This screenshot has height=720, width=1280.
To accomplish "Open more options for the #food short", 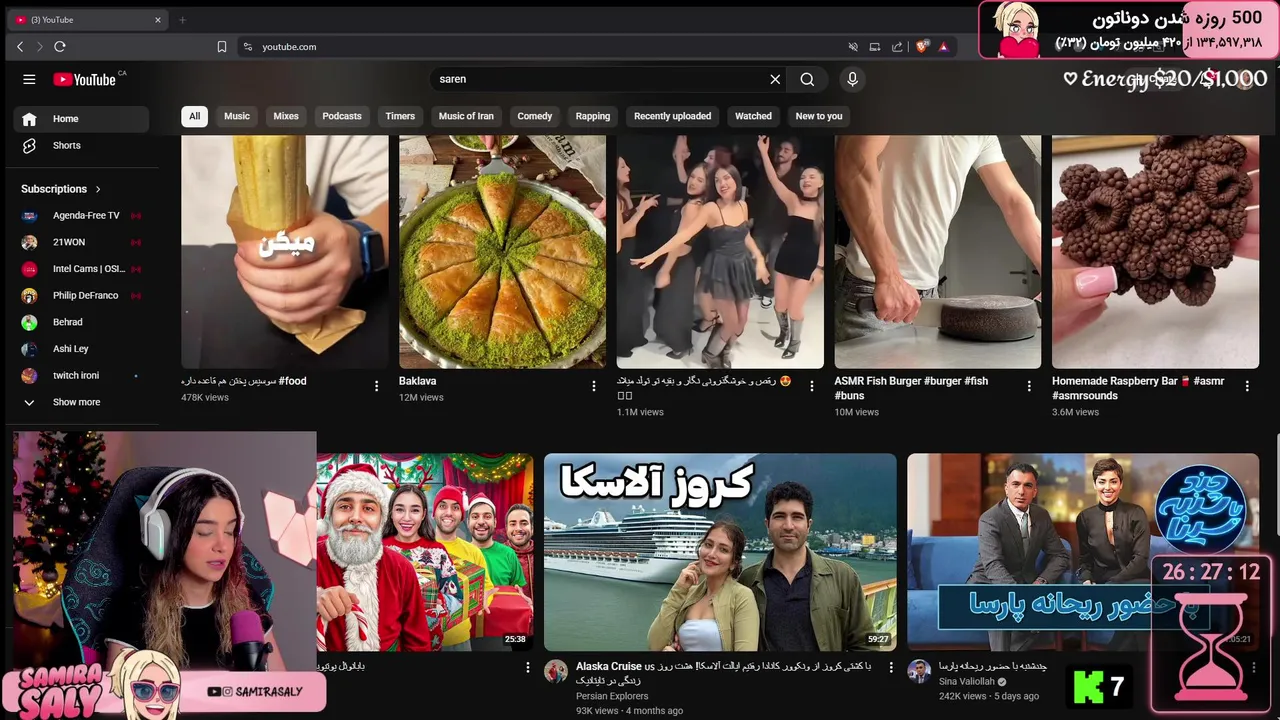I will tap(376, 386).
